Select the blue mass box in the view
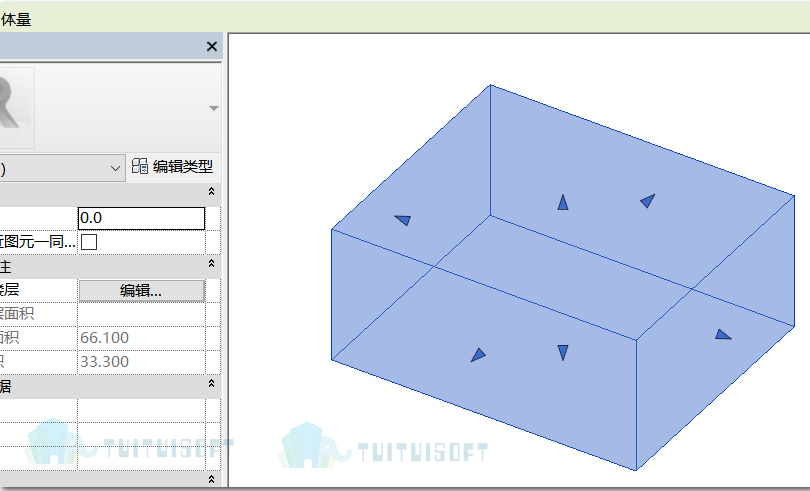Image resolution: width=810 pixels, height=491 pixels. pos(563,278)
